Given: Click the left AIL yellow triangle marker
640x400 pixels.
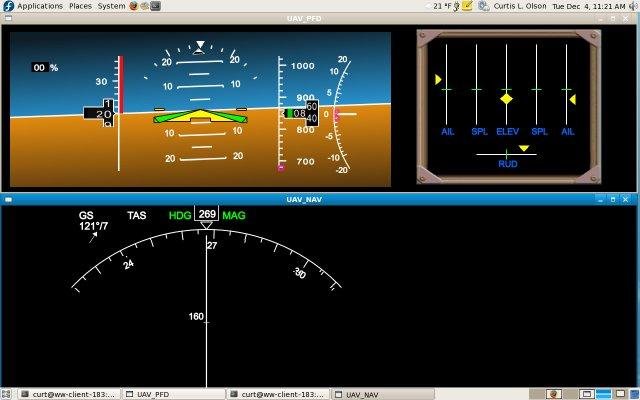Looking at the screenshot, I should tap(438, 79).
